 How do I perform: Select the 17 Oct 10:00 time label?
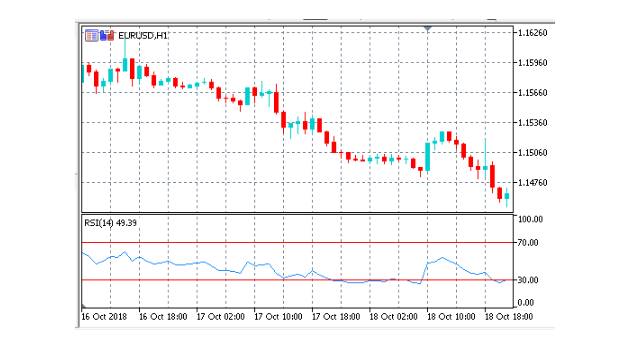[x=278, y=317]
